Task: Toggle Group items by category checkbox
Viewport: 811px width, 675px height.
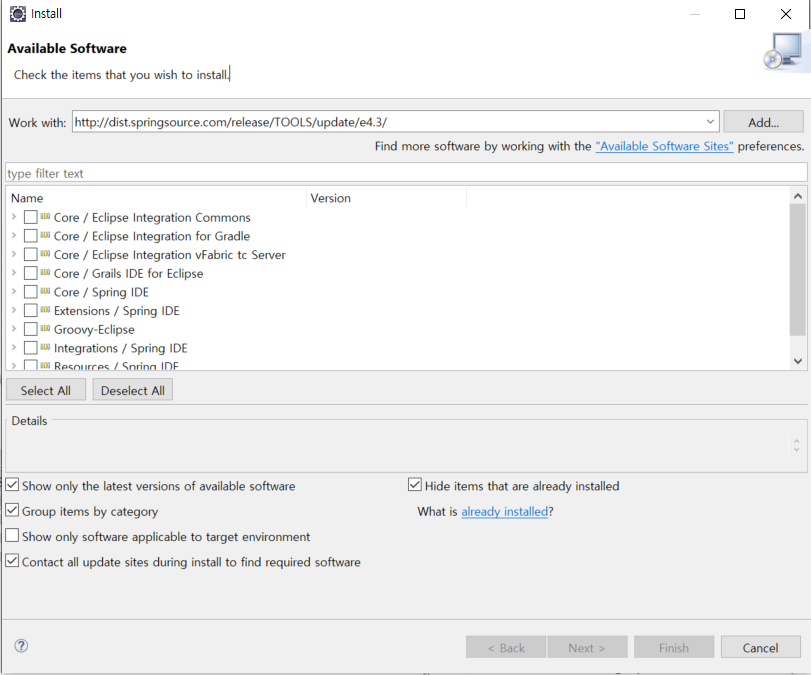Action: [12, 510]
